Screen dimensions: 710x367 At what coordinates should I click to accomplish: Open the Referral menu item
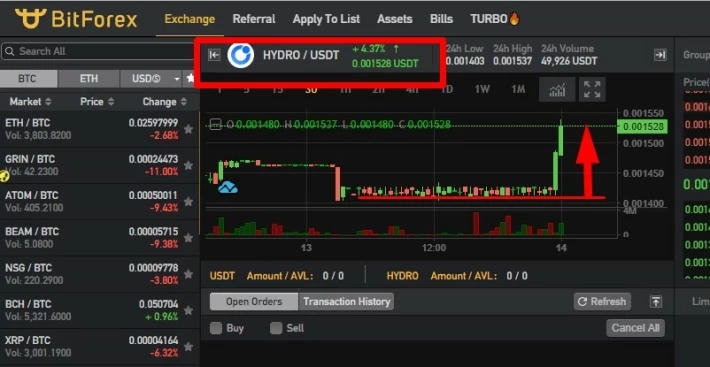[x=254, y=19]
